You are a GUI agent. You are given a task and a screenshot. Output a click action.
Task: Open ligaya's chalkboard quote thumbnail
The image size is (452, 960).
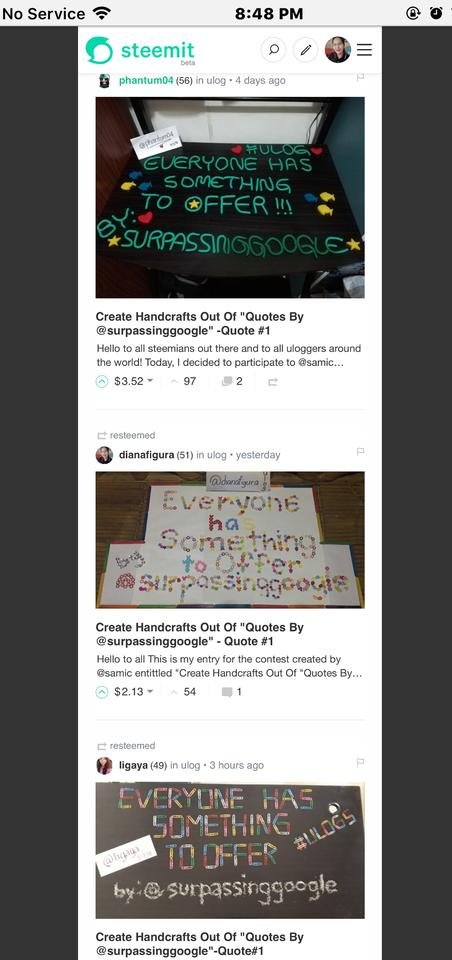[x=230, y=850]
